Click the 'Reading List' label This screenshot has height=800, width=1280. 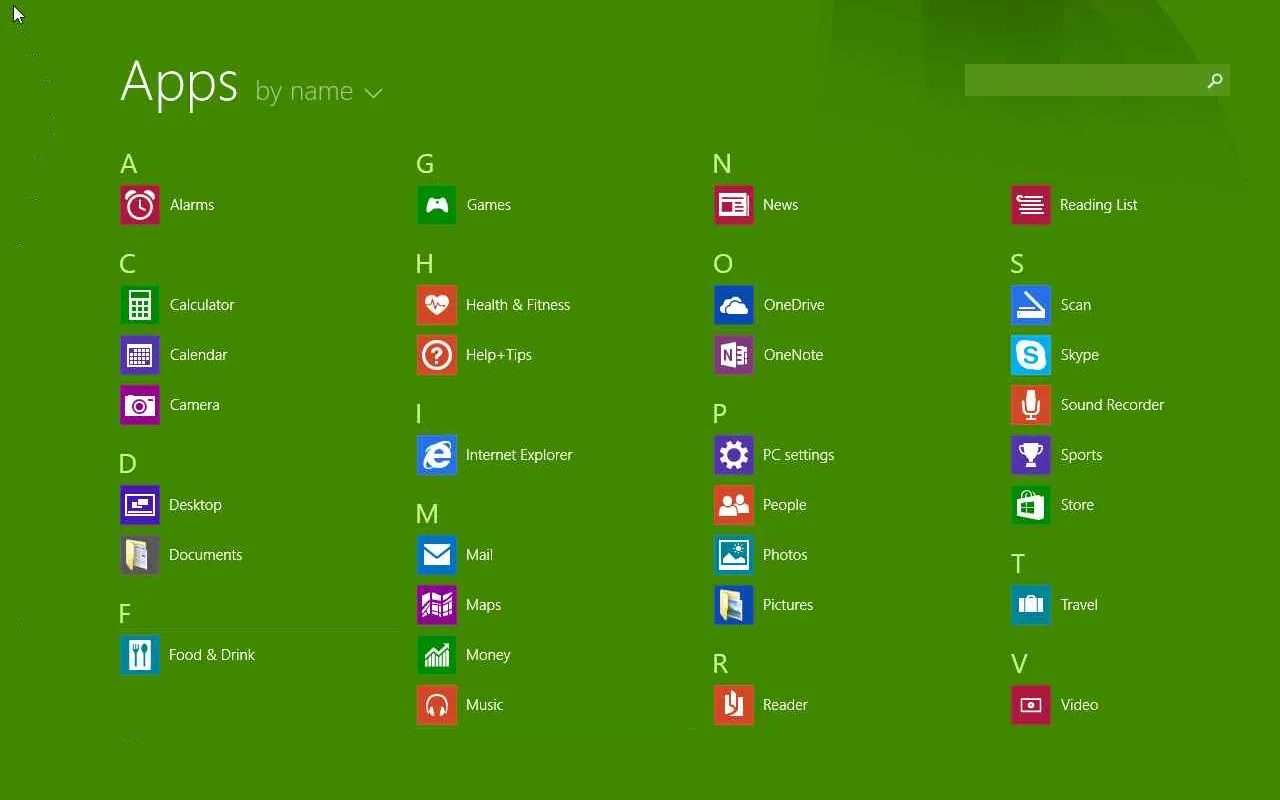1098,205
